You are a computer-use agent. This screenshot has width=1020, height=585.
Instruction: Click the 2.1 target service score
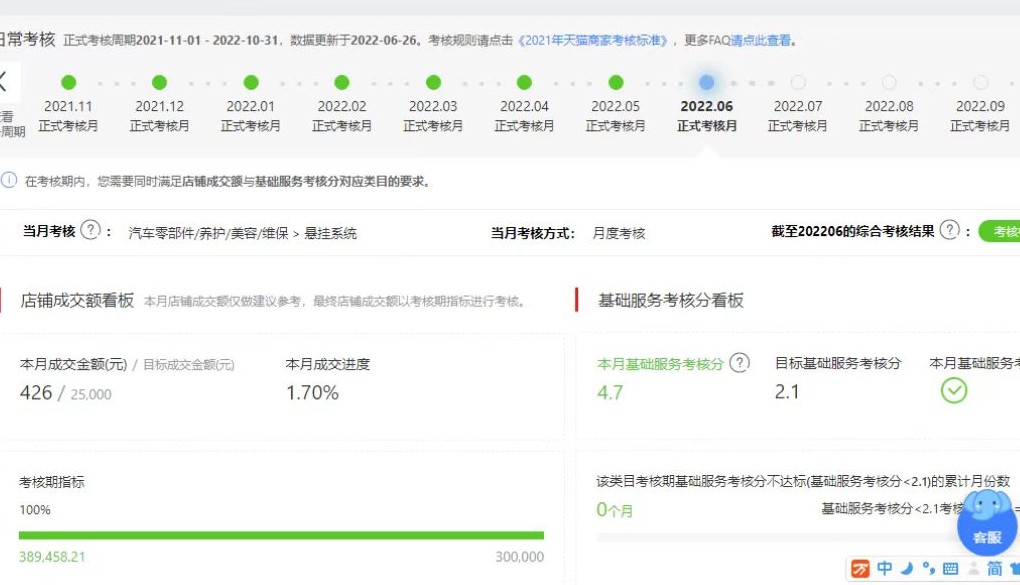tap(786, 392)
